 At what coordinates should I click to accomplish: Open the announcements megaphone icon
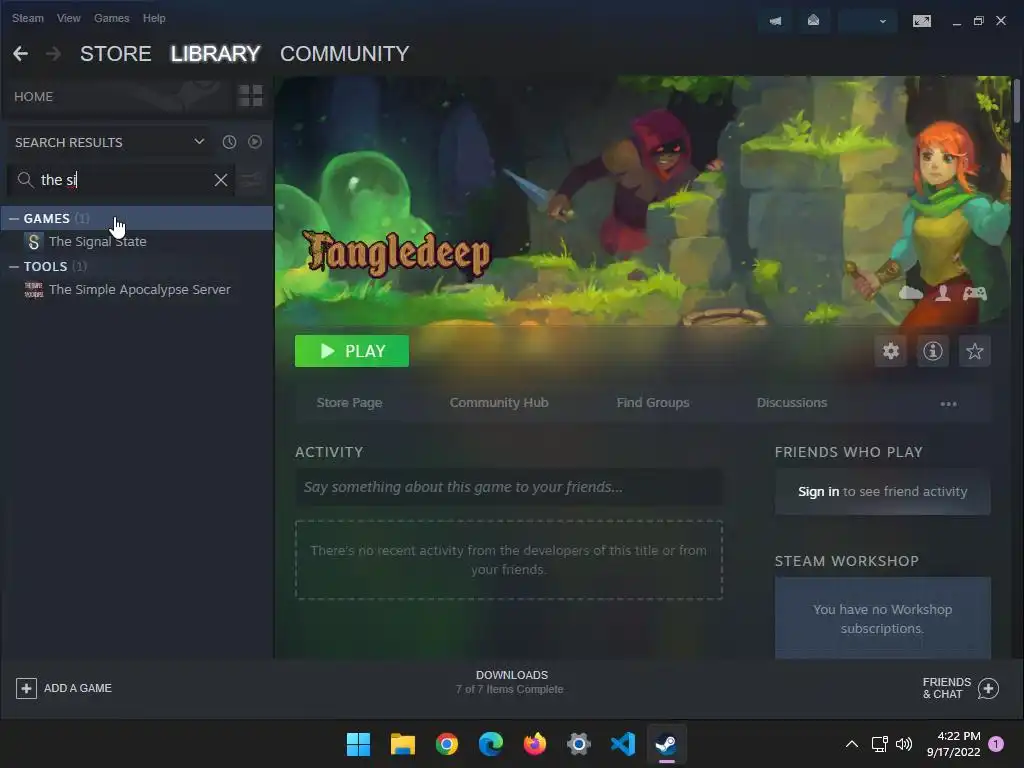(775, 21)
